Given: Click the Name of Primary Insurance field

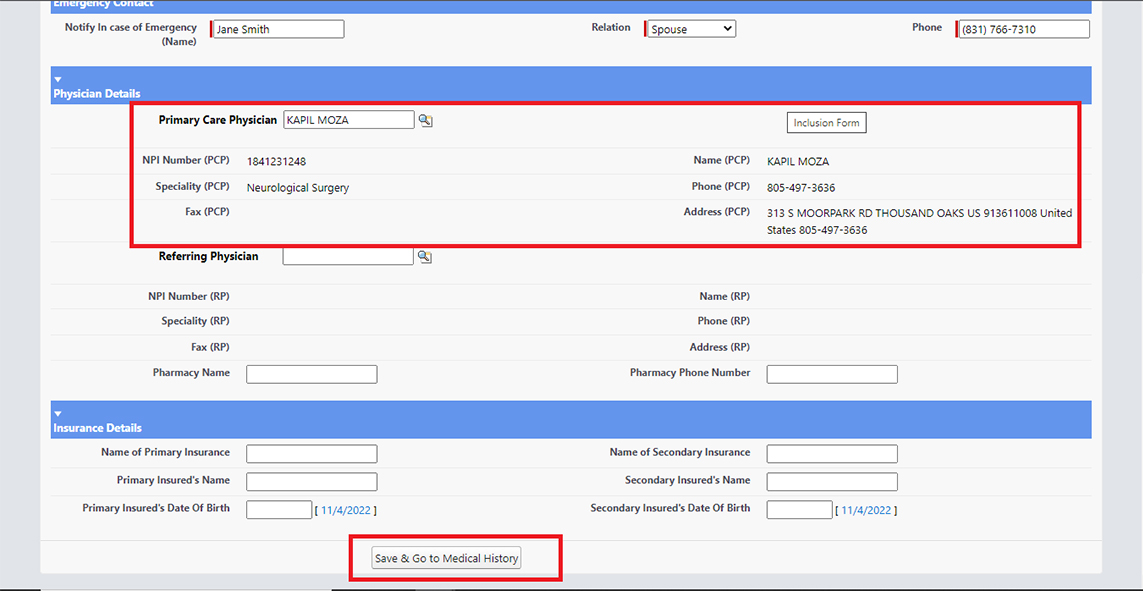Looking at the screenshot, I should pyautogui.click(x=311, y=454).
